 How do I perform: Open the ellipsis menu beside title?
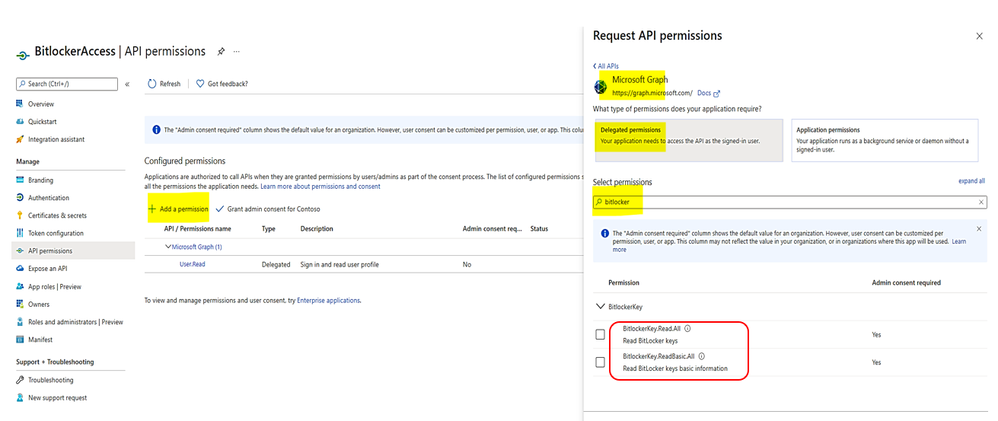237,52
